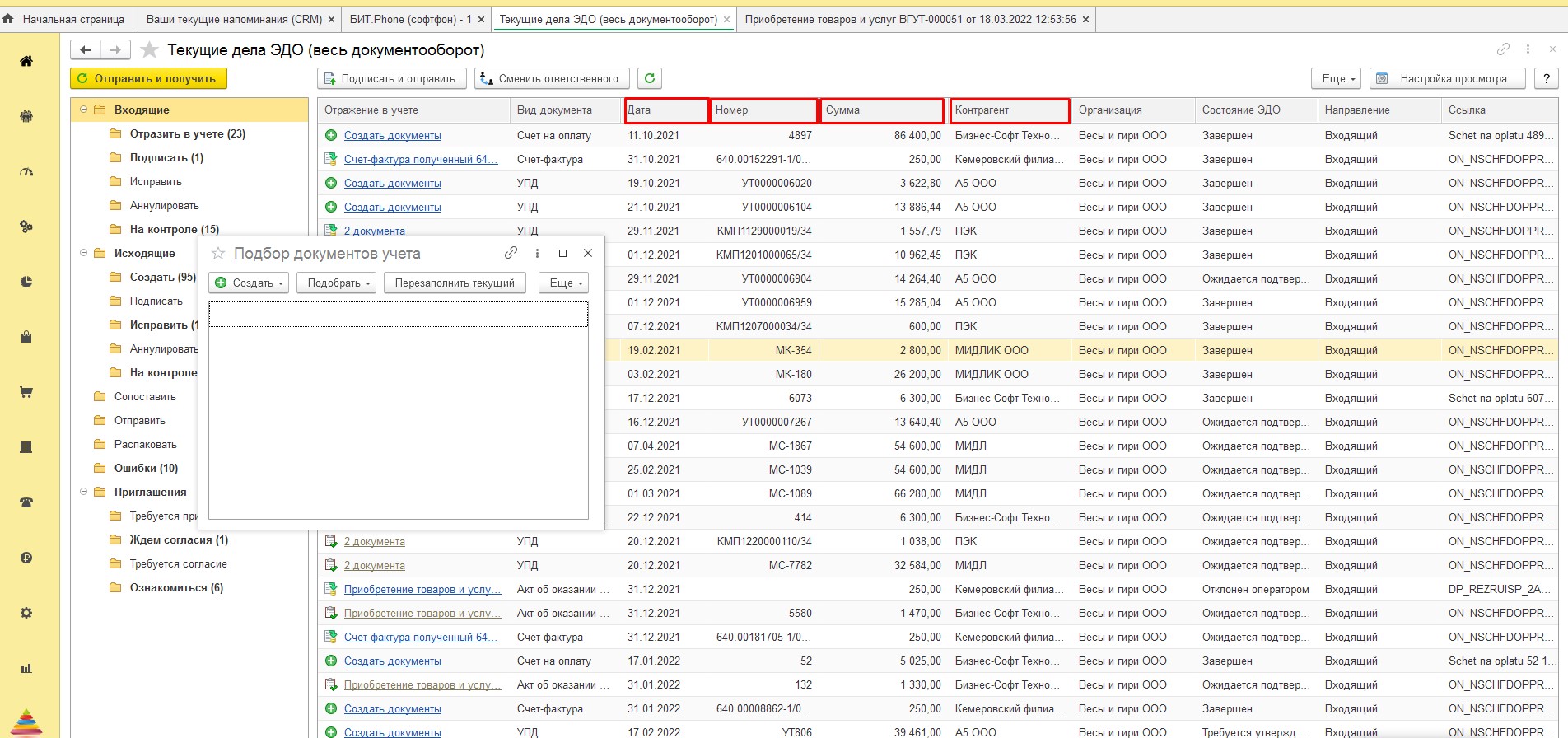1568x738 pixels.
Task: Collapse the Входящие folder tree
Action: [x=83, y=110]
